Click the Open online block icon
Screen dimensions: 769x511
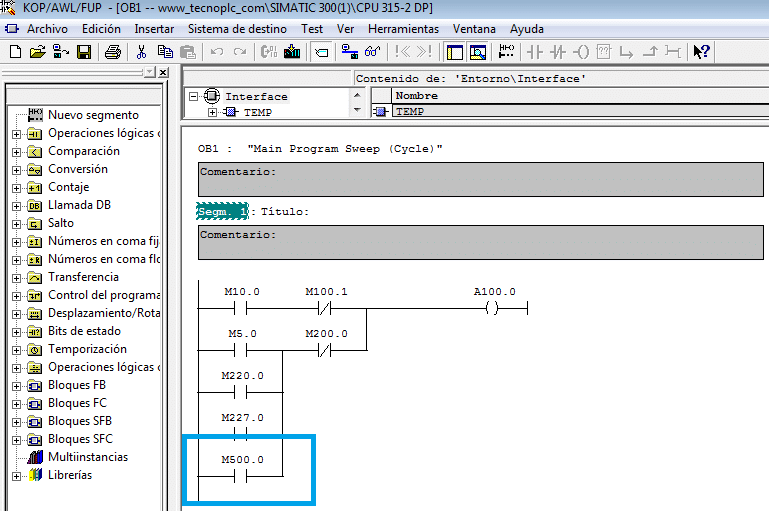point(61,51)
